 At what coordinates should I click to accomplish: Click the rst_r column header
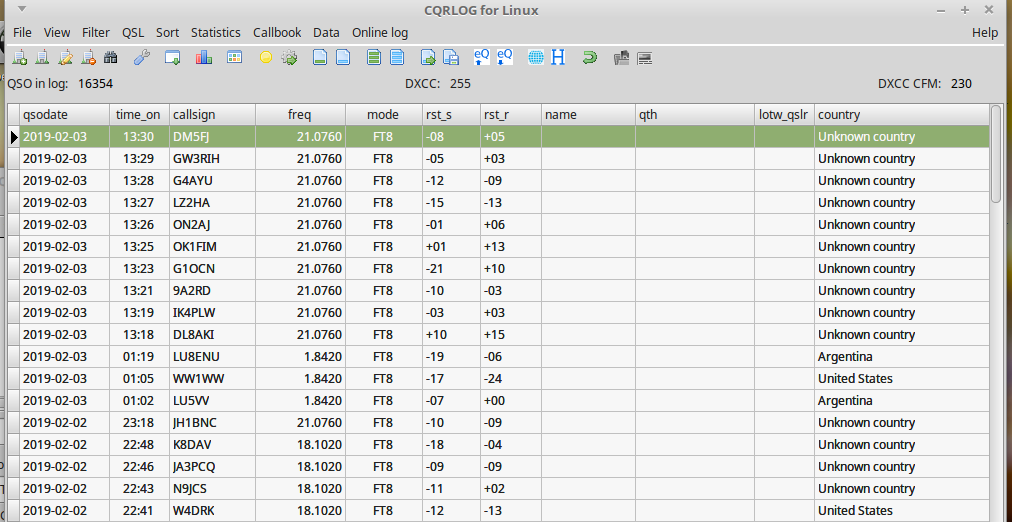tap(511, 115)
